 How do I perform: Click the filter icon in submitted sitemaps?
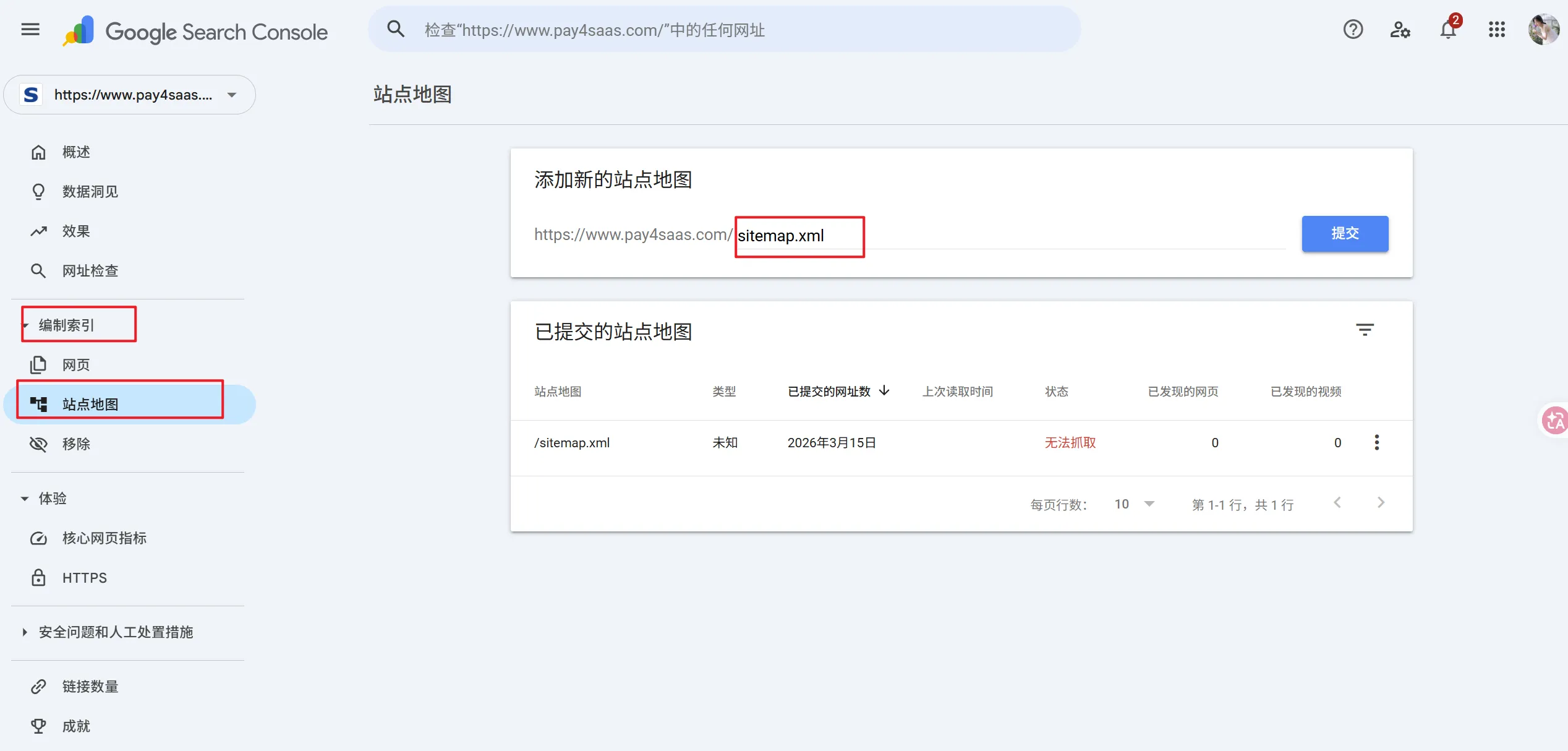point(1365,330)
